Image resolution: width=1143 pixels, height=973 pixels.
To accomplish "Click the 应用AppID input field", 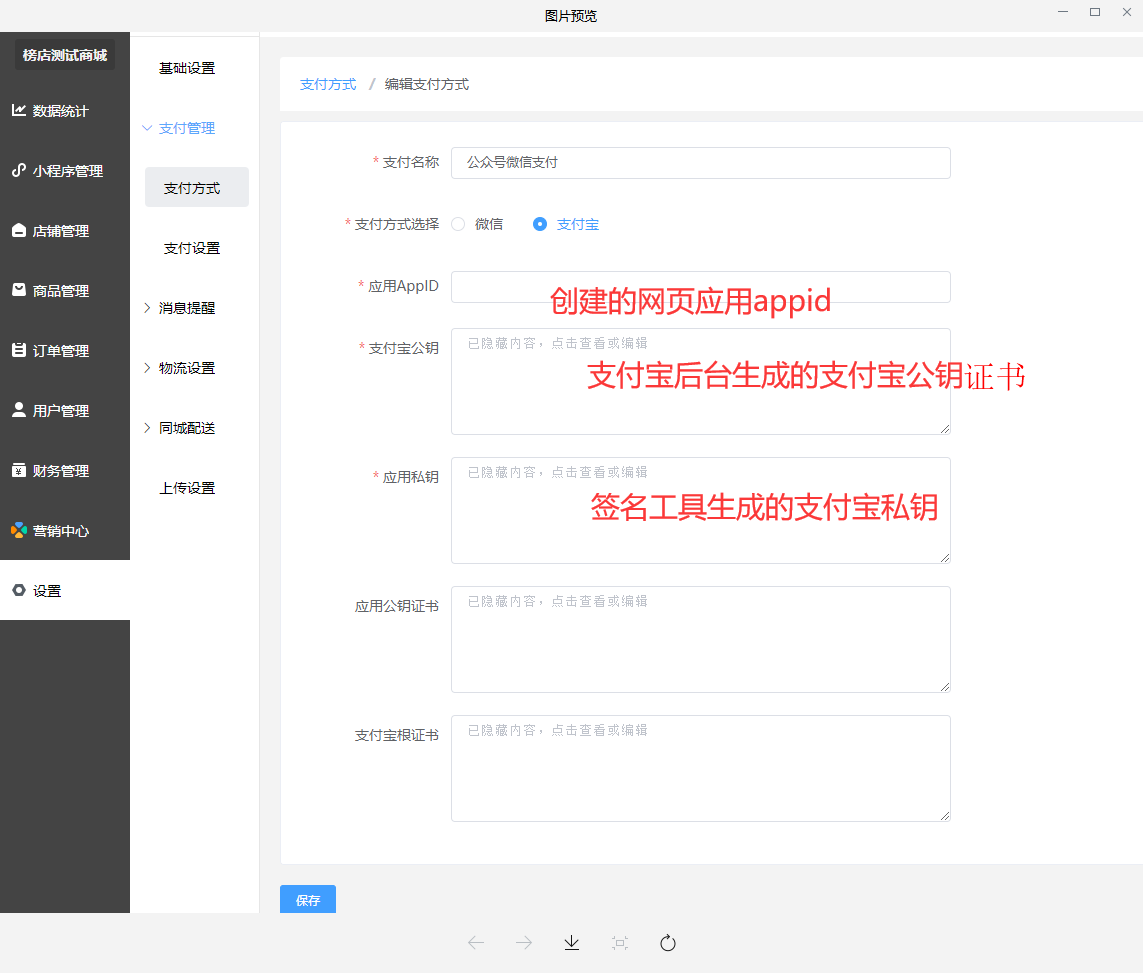I will (x=700, y=287).
